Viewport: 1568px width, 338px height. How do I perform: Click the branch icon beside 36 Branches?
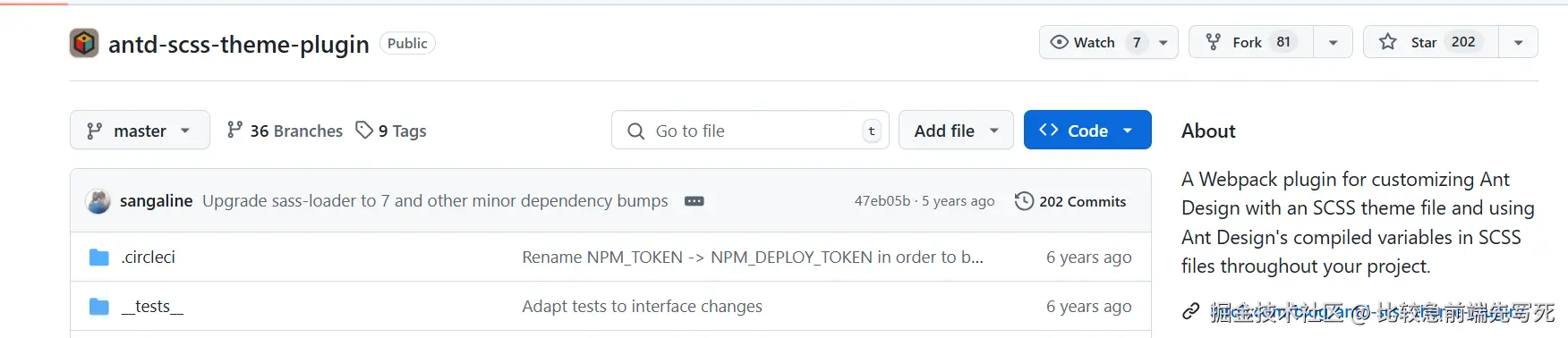click(234, 131)
